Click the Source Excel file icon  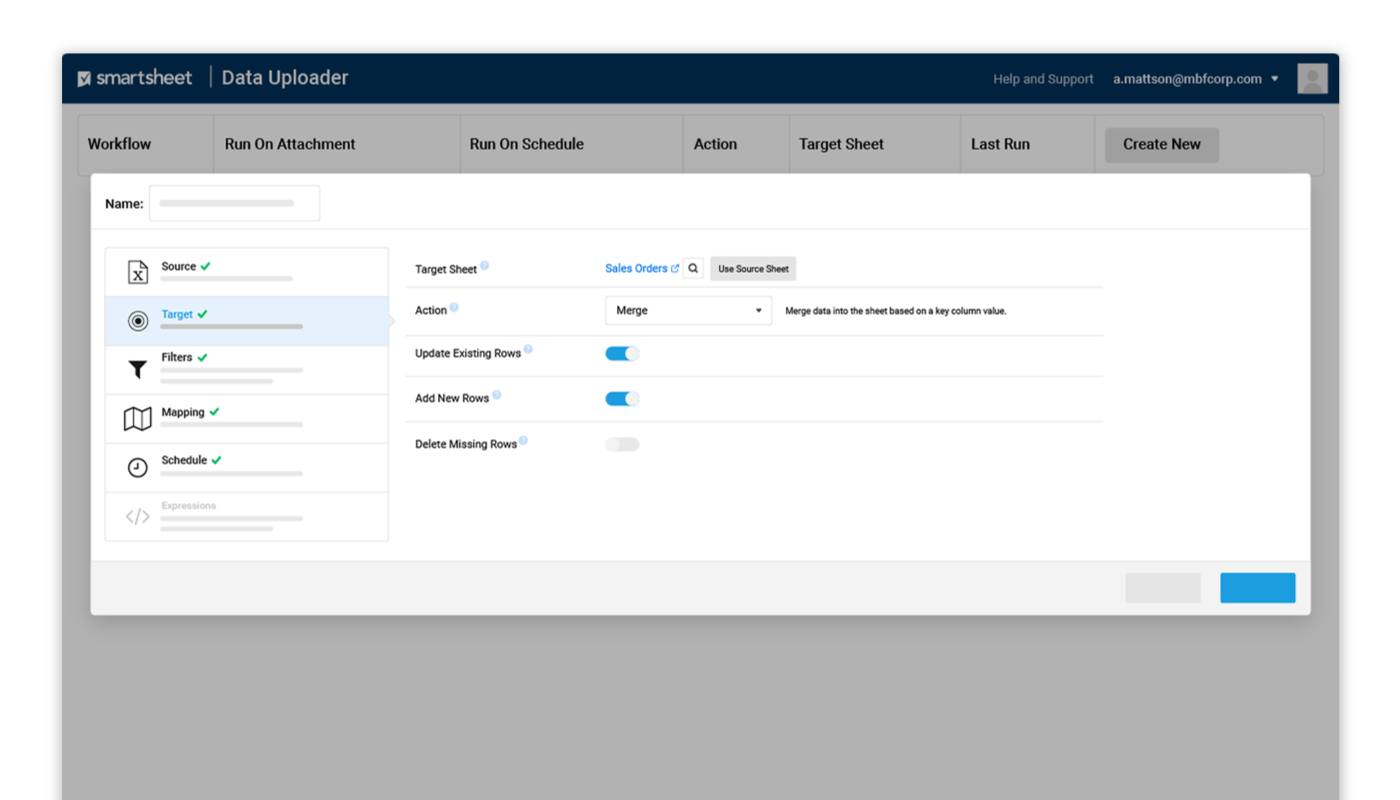click(138, 272)
